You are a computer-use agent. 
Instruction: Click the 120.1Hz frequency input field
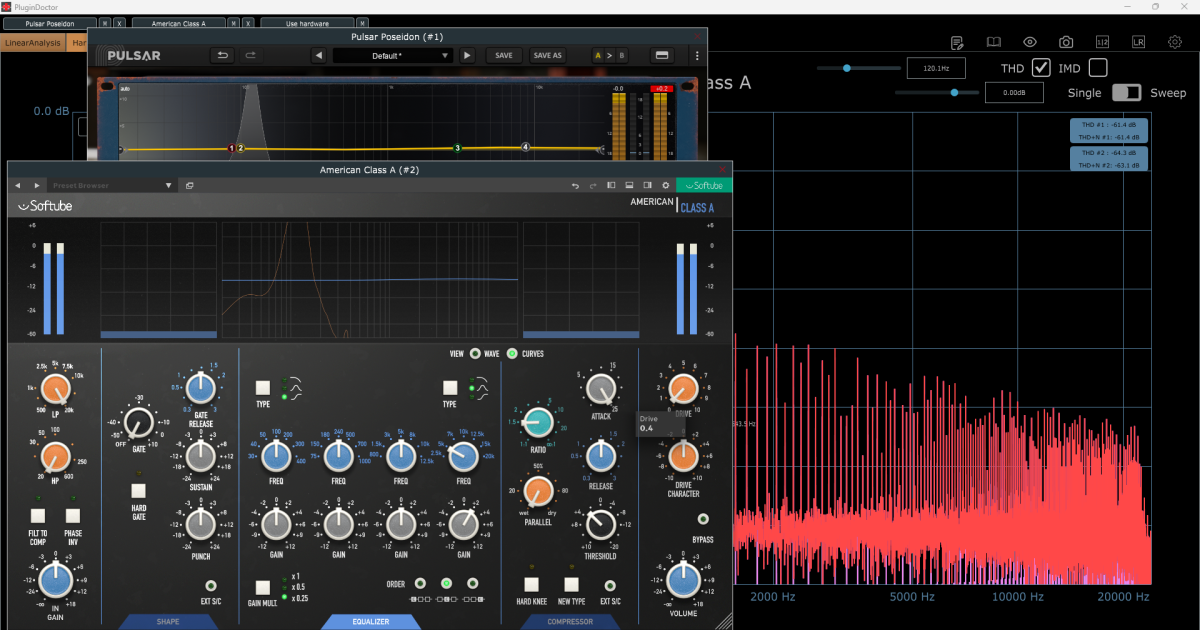point(936,68)
